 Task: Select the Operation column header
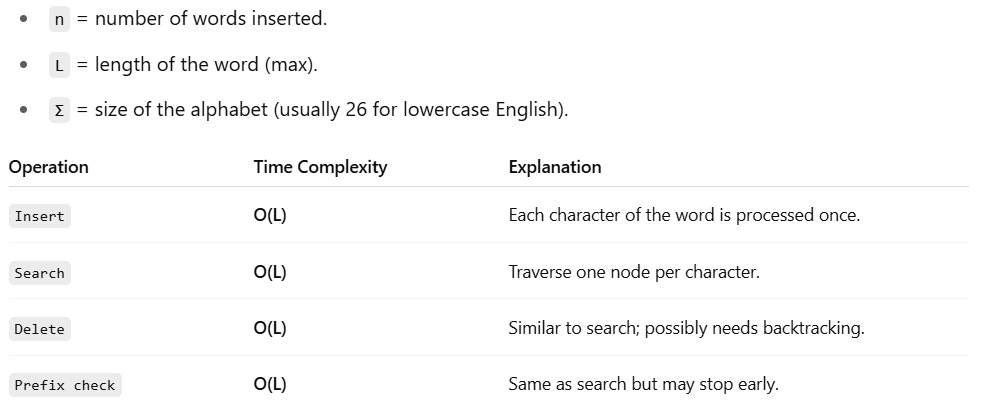tap(49, 167)
